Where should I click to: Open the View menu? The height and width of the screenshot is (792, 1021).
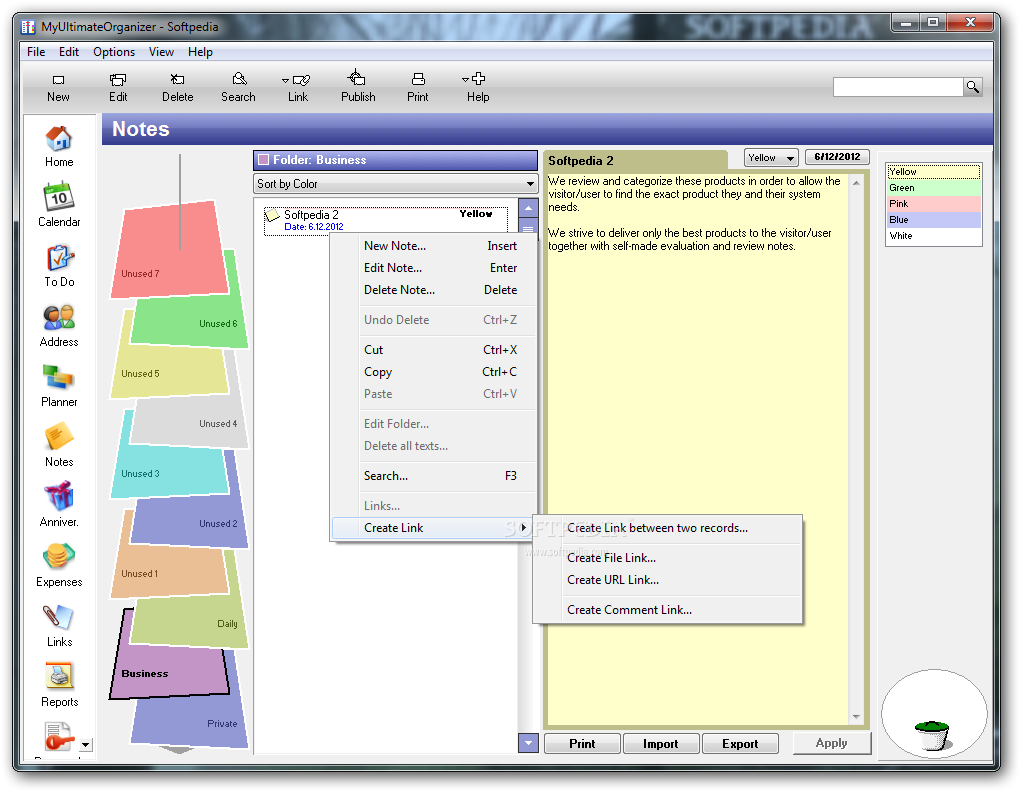point(161,52)
